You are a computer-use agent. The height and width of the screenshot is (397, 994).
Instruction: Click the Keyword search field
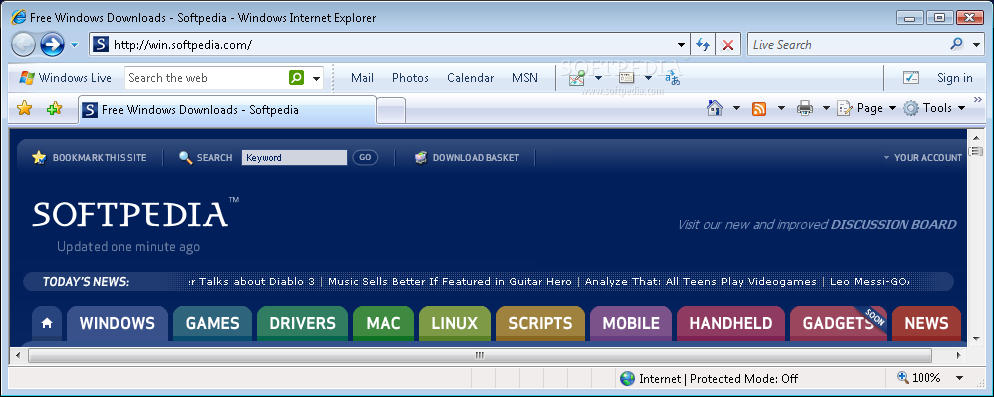(294, 157)
